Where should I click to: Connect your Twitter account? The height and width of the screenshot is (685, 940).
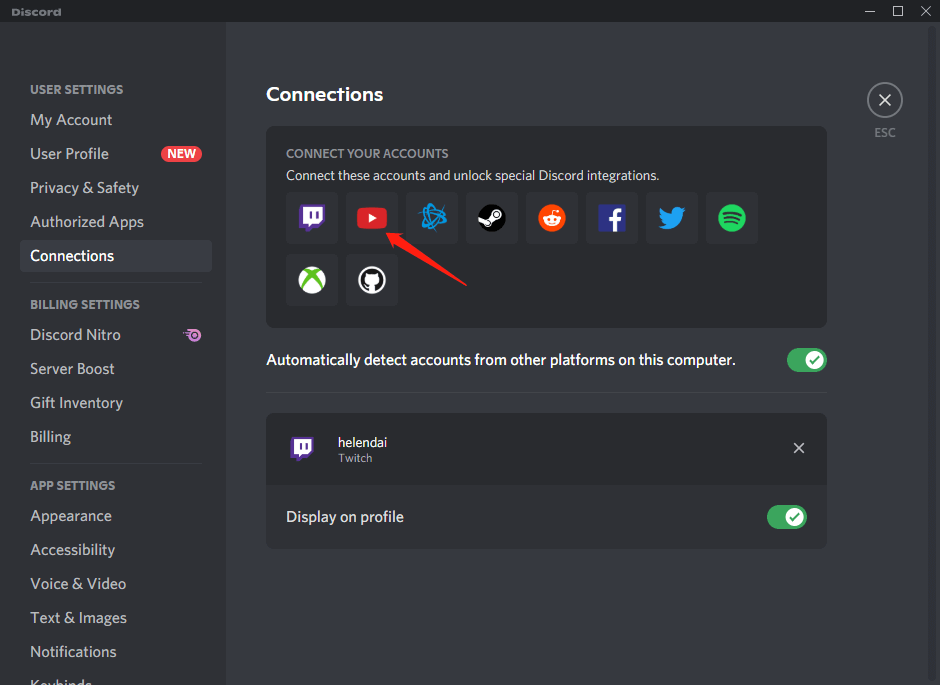click(671, 218)
